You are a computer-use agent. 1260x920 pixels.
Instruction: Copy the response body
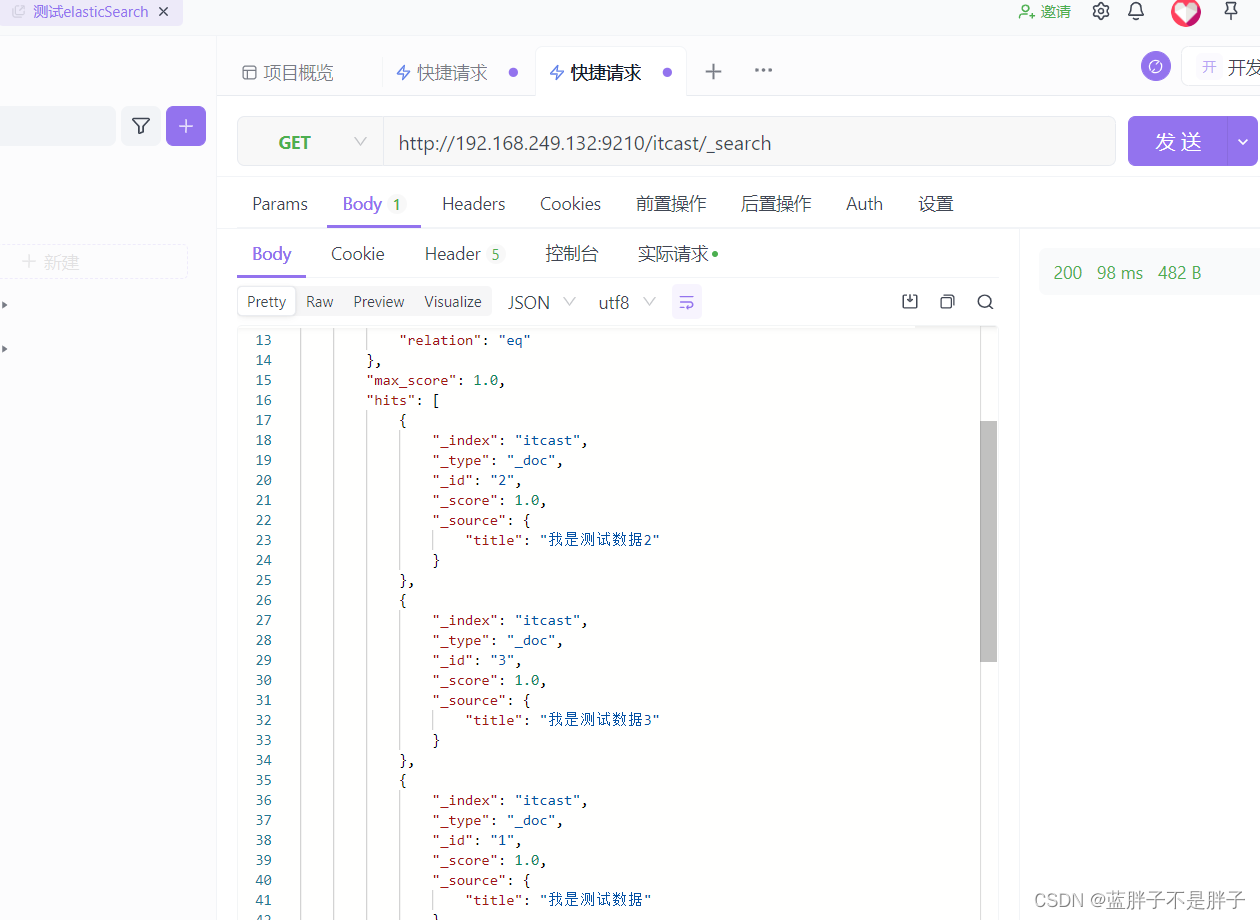click(947, 301)
